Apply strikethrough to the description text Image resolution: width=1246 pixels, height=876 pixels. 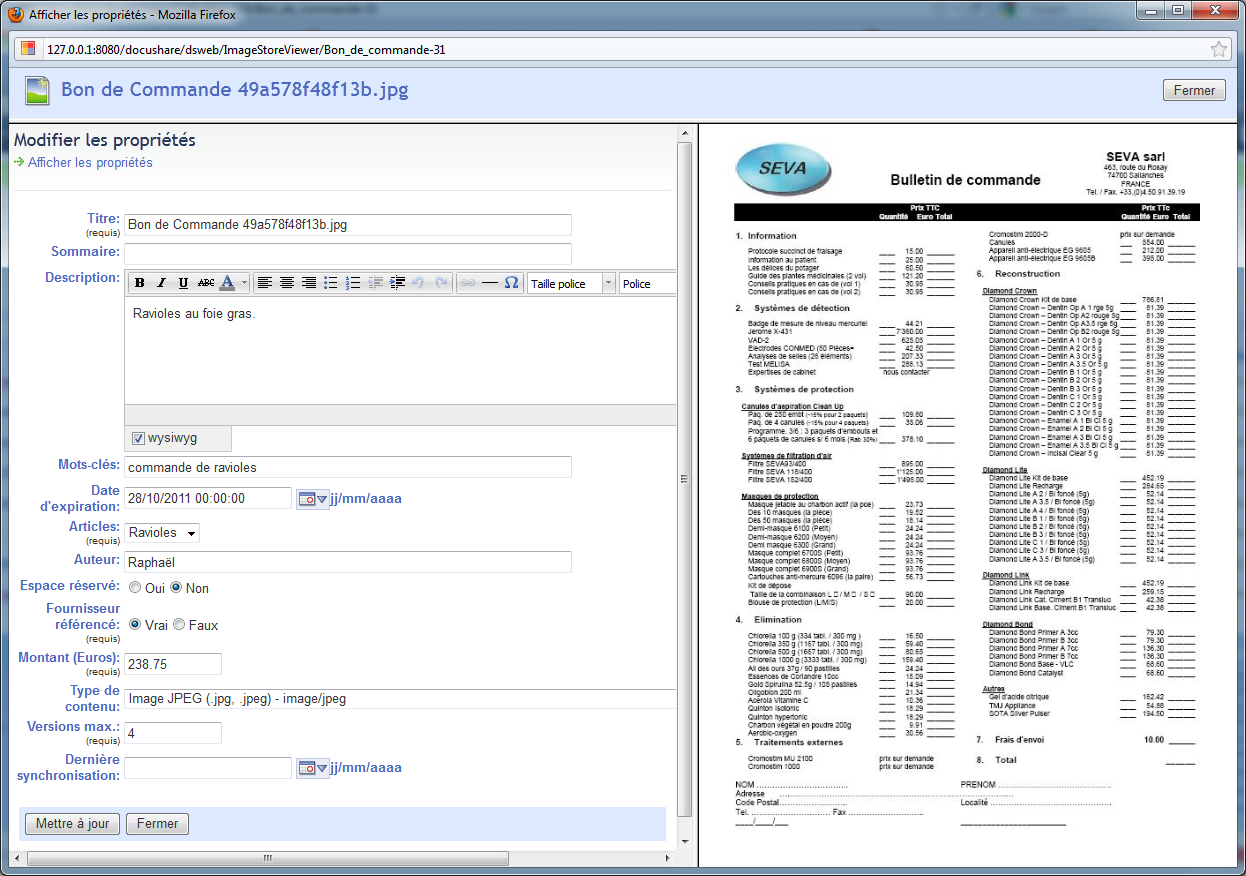click(205, 284)
